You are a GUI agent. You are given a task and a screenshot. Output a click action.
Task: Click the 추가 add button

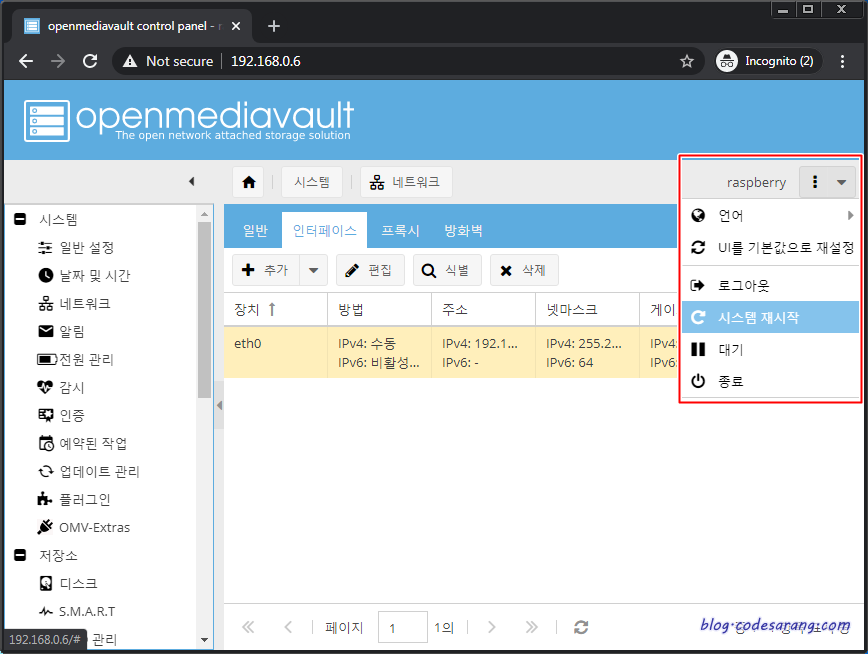(x=266, y=270)
